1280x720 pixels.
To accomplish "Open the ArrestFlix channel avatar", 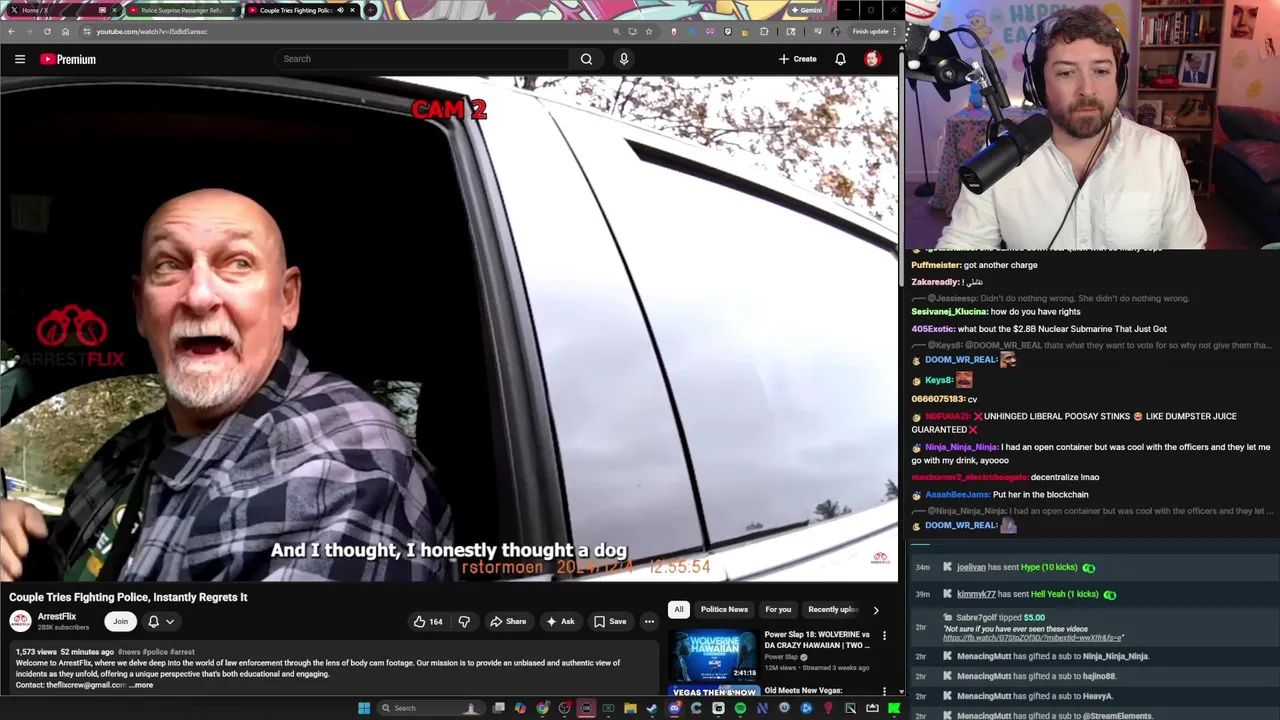I will point(20,621).
